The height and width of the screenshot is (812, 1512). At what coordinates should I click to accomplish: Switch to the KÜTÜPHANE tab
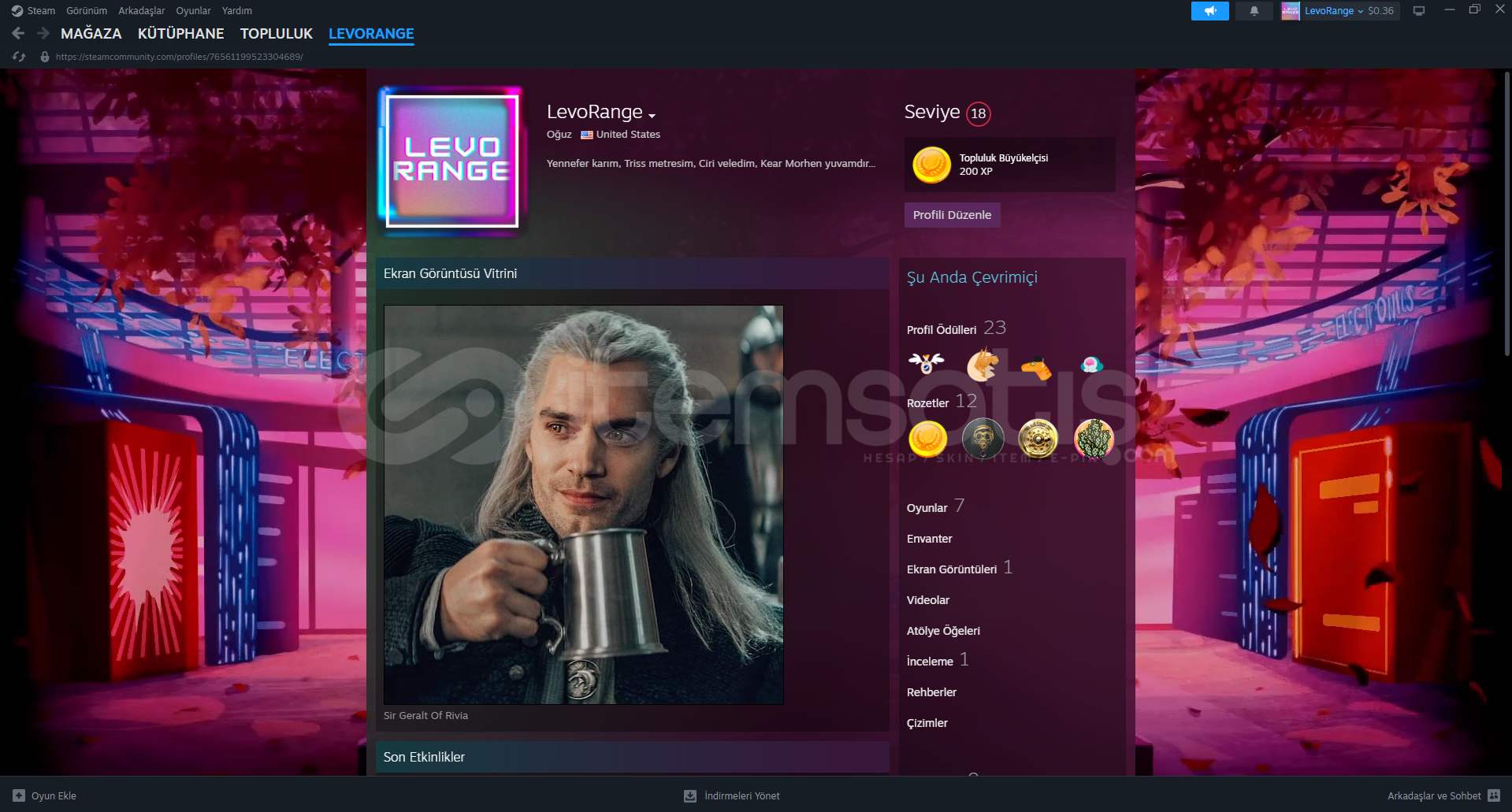[x=181, y=34]
